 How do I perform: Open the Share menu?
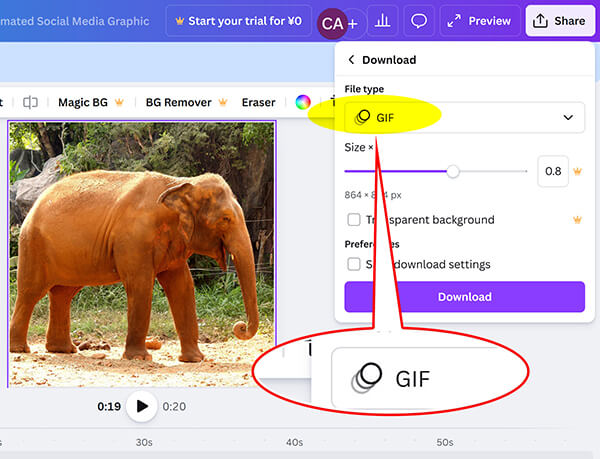[x=560, y=21]
